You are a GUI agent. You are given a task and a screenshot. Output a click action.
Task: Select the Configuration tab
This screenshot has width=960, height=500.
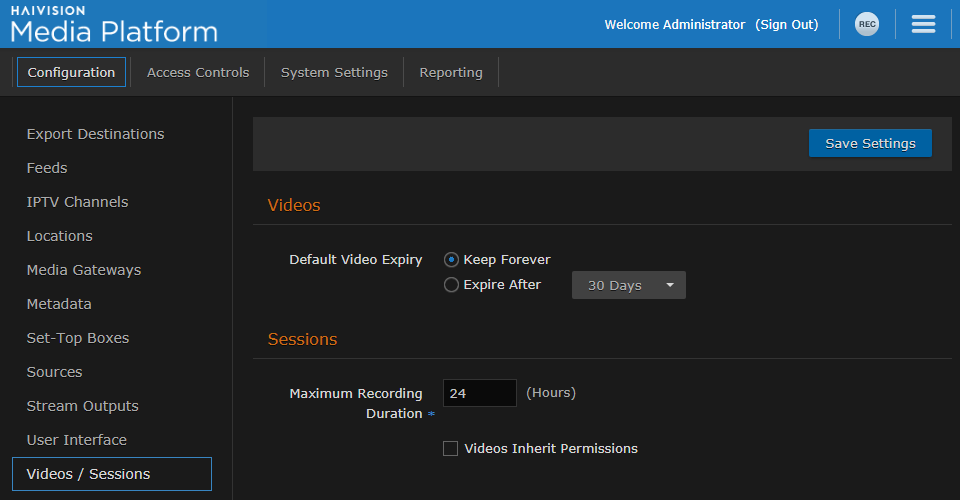[x=71, y=72]
